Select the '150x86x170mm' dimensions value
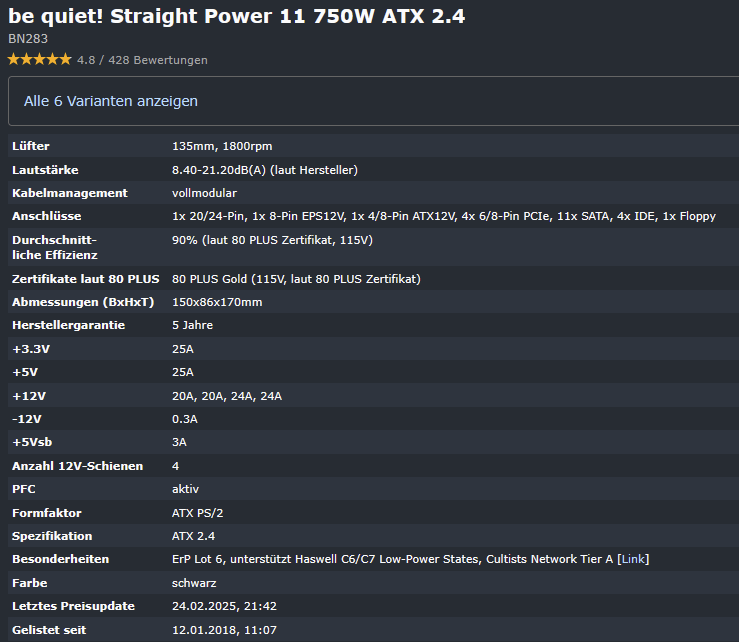The height and width of the screenshot is (642, 739). coord(217,302)
